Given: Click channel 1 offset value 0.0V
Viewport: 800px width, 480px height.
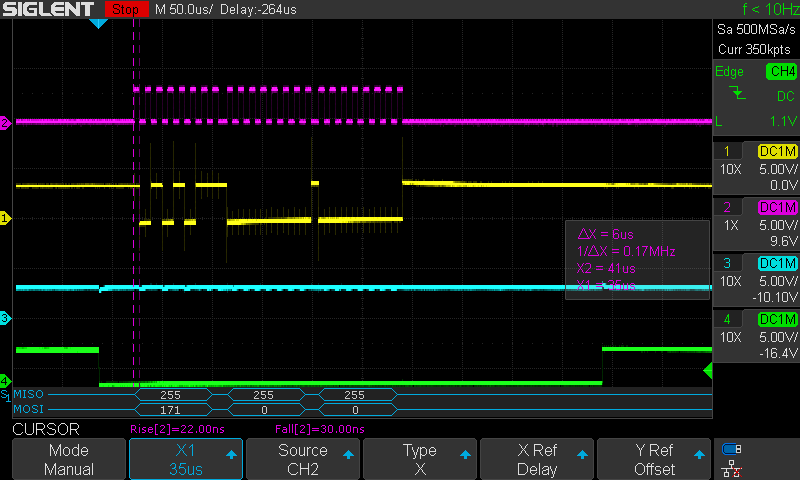Looking at the screenshot, I should pyautogui.click(x=783, y=185).
